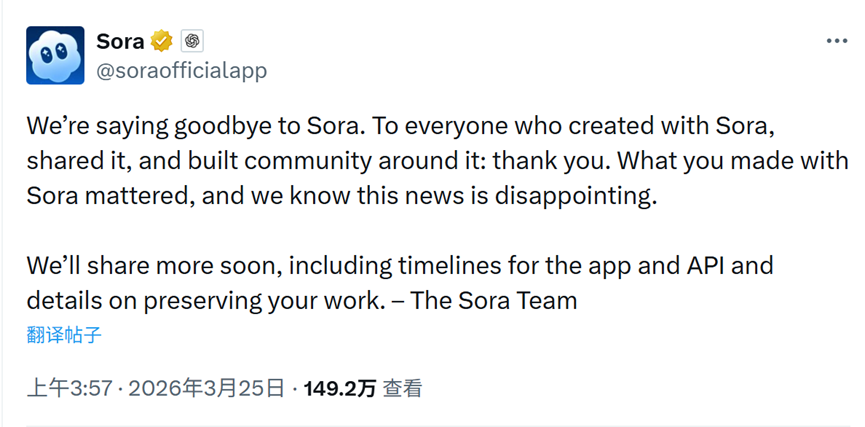Click the date 2026年3月25日
Viewport: 865px width, 427px height.
click(207, 388)
